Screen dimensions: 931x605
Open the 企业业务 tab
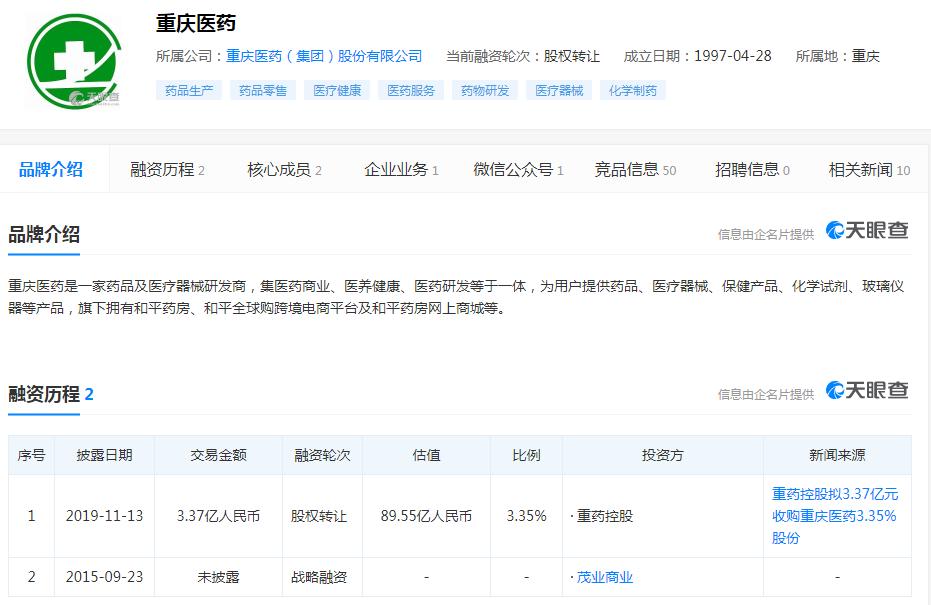(401, 170)
